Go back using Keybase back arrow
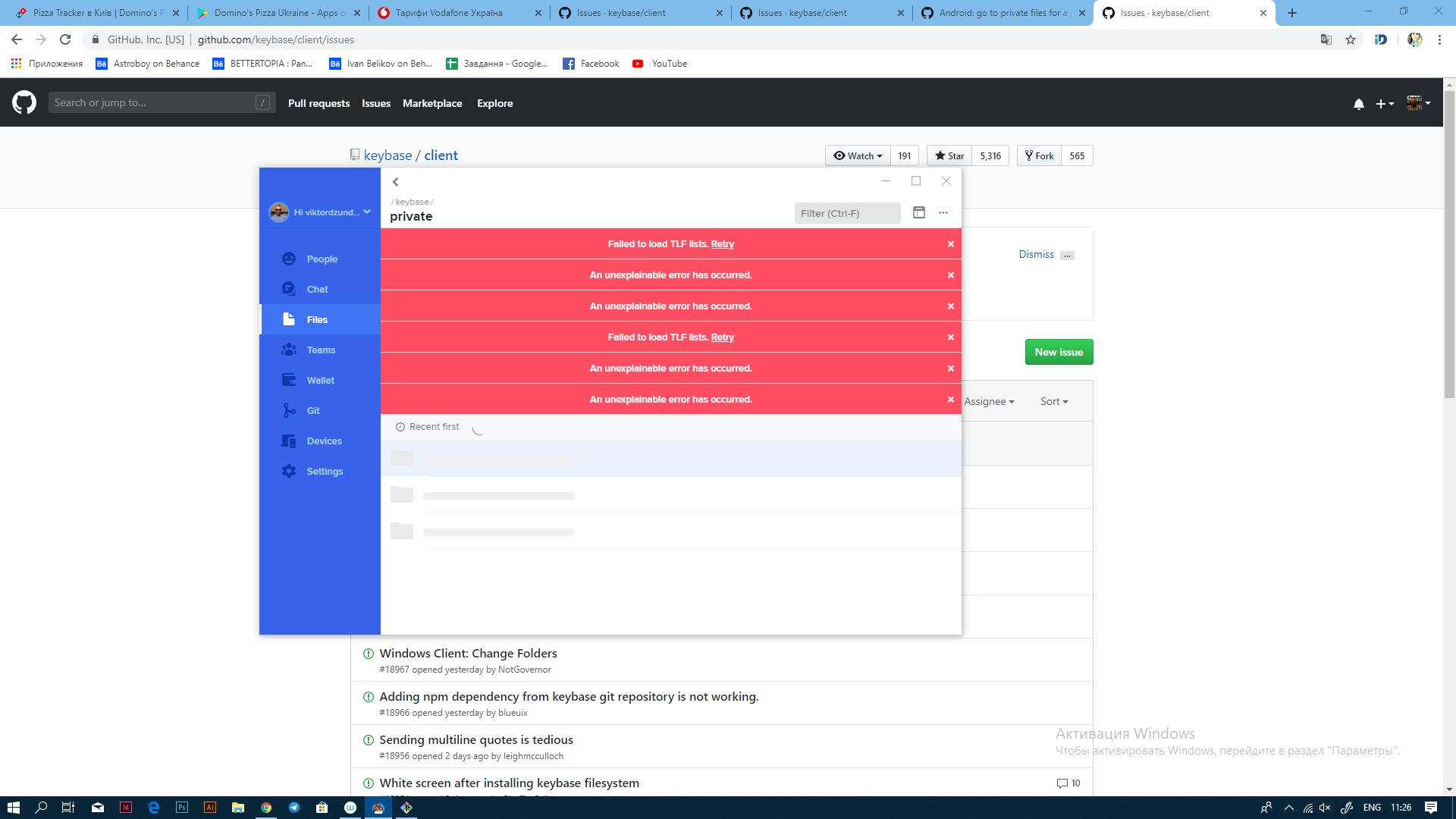The height and width of the screenshot is (819, 1456). click(395, 182)
